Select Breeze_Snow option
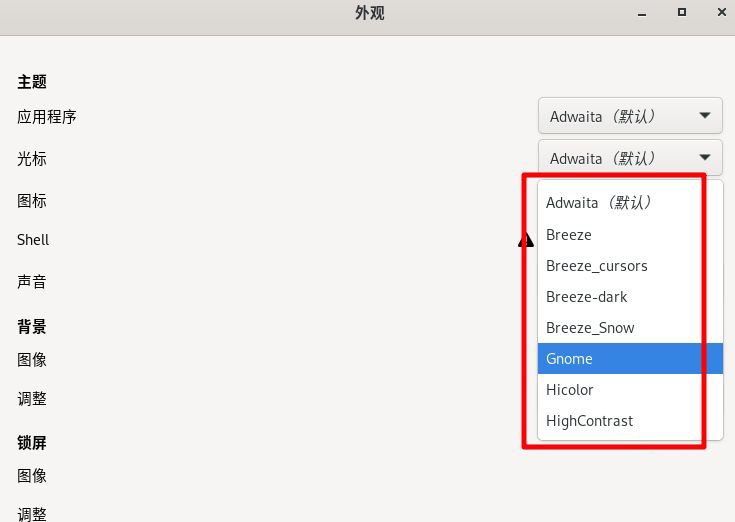 (x=630, y=328)
